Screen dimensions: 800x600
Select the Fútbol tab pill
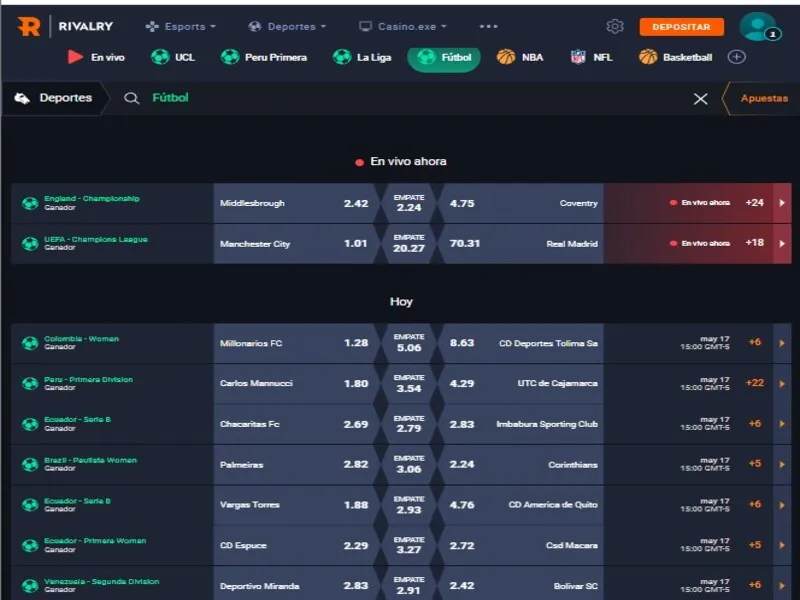[x=444, y=58]
